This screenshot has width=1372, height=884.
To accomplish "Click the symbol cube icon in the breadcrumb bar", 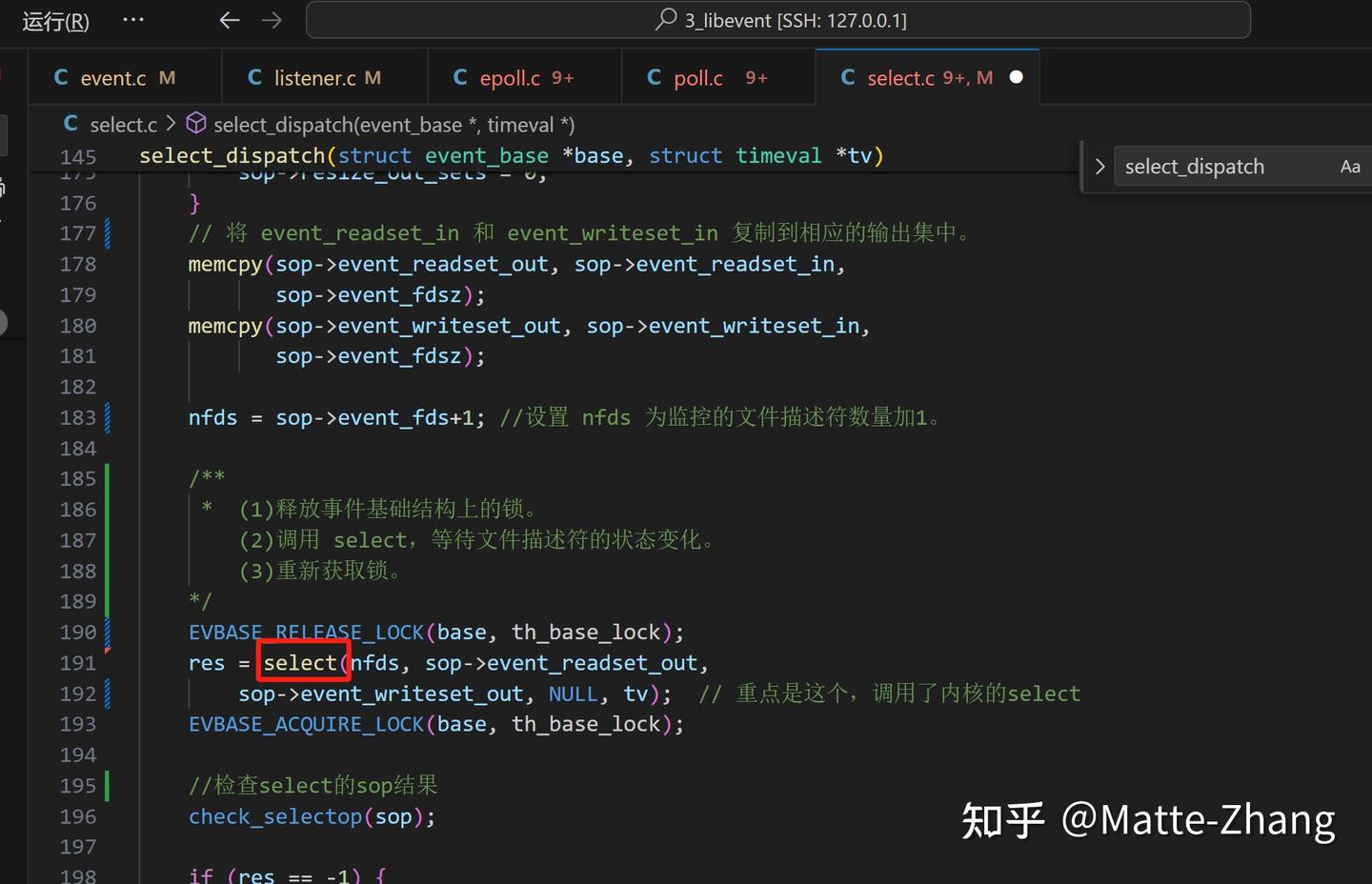I will click(x=196, y=123).
